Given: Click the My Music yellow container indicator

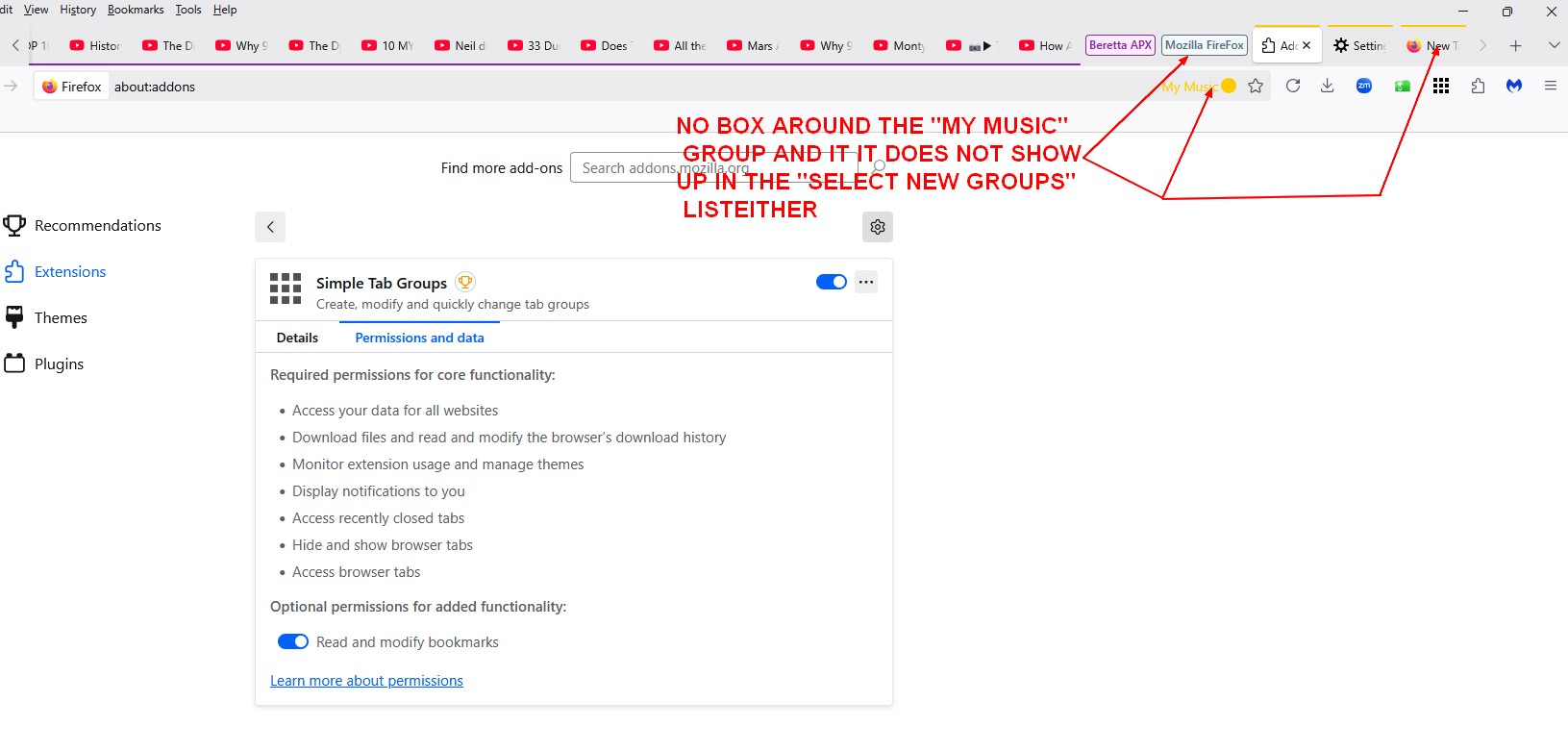Looking at the screenshot, I should (1228, 87).
